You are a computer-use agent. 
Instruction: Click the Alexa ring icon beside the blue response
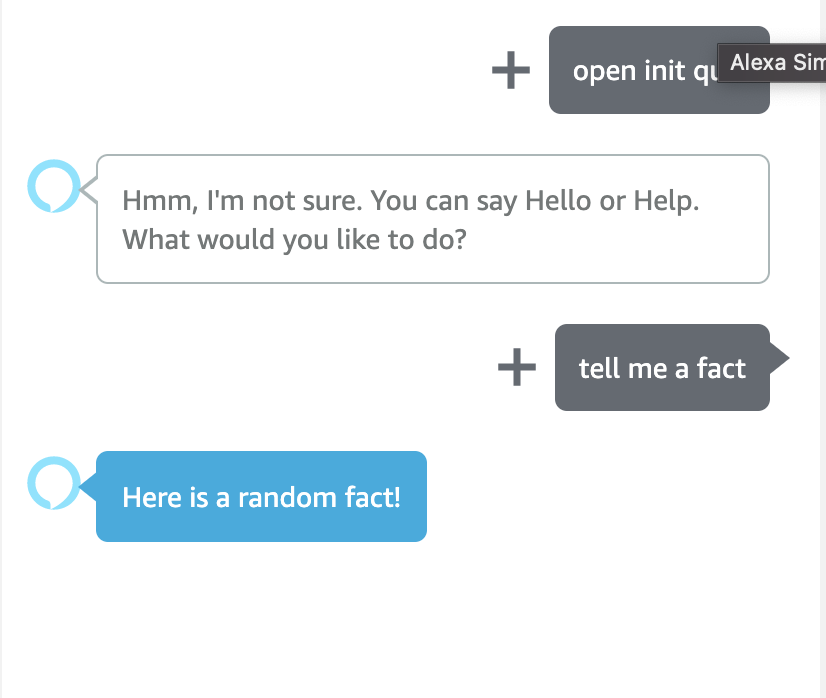54,483
